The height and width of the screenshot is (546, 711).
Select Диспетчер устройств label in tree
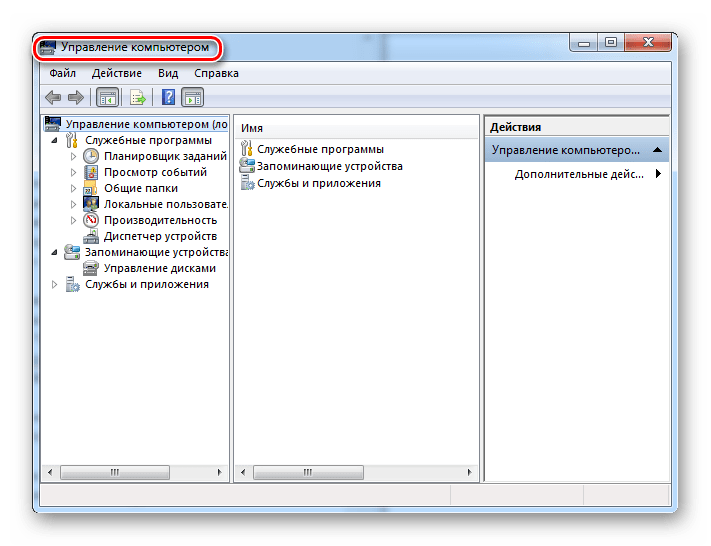pos(161,236)
